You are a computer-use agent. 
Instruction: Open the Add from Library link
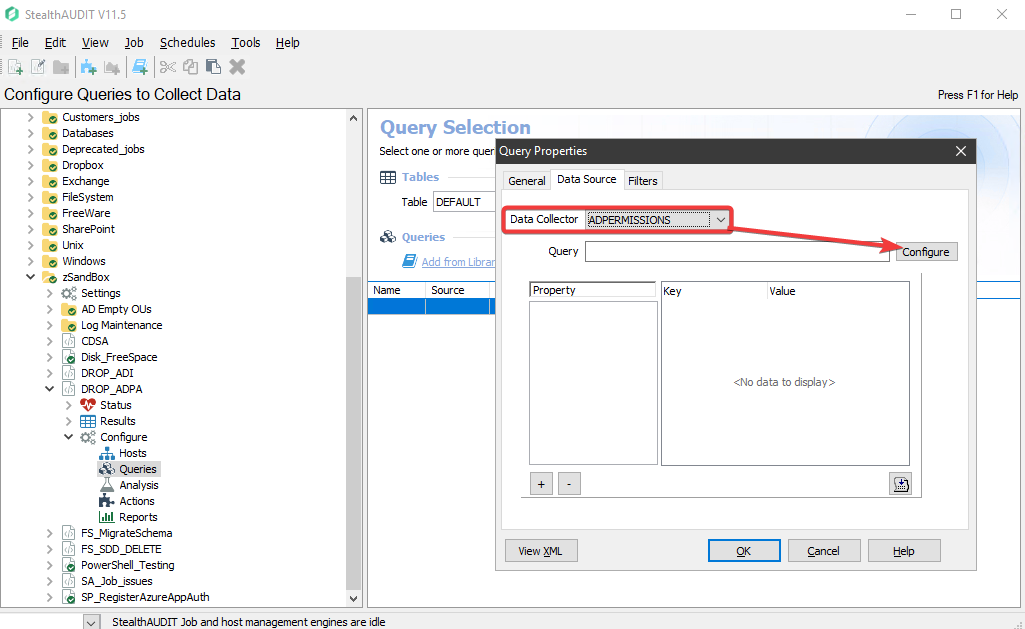pos(460,260)
